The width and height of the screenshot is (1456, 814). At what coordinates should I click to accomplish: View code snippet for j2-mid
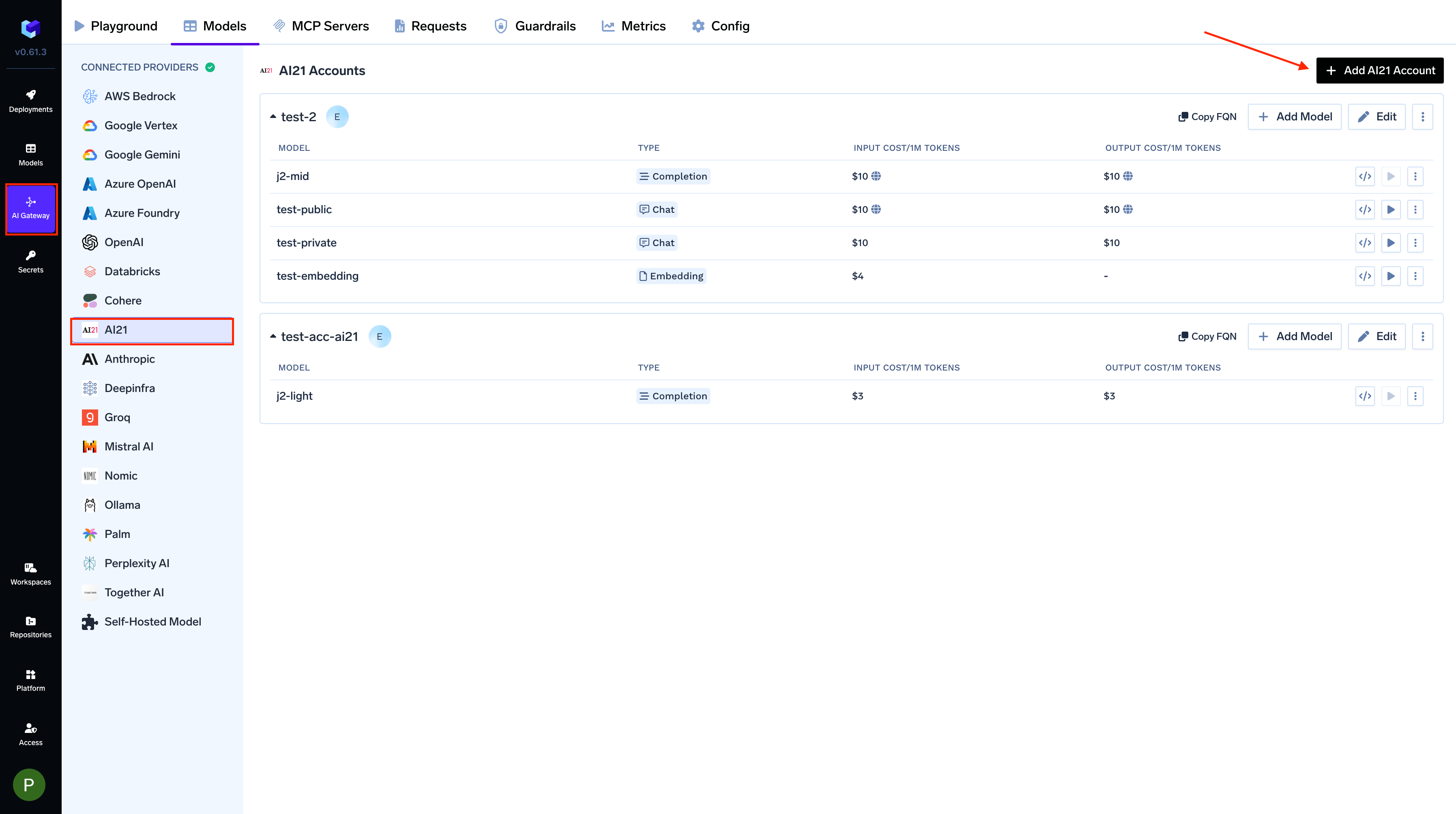point(1364,176)
